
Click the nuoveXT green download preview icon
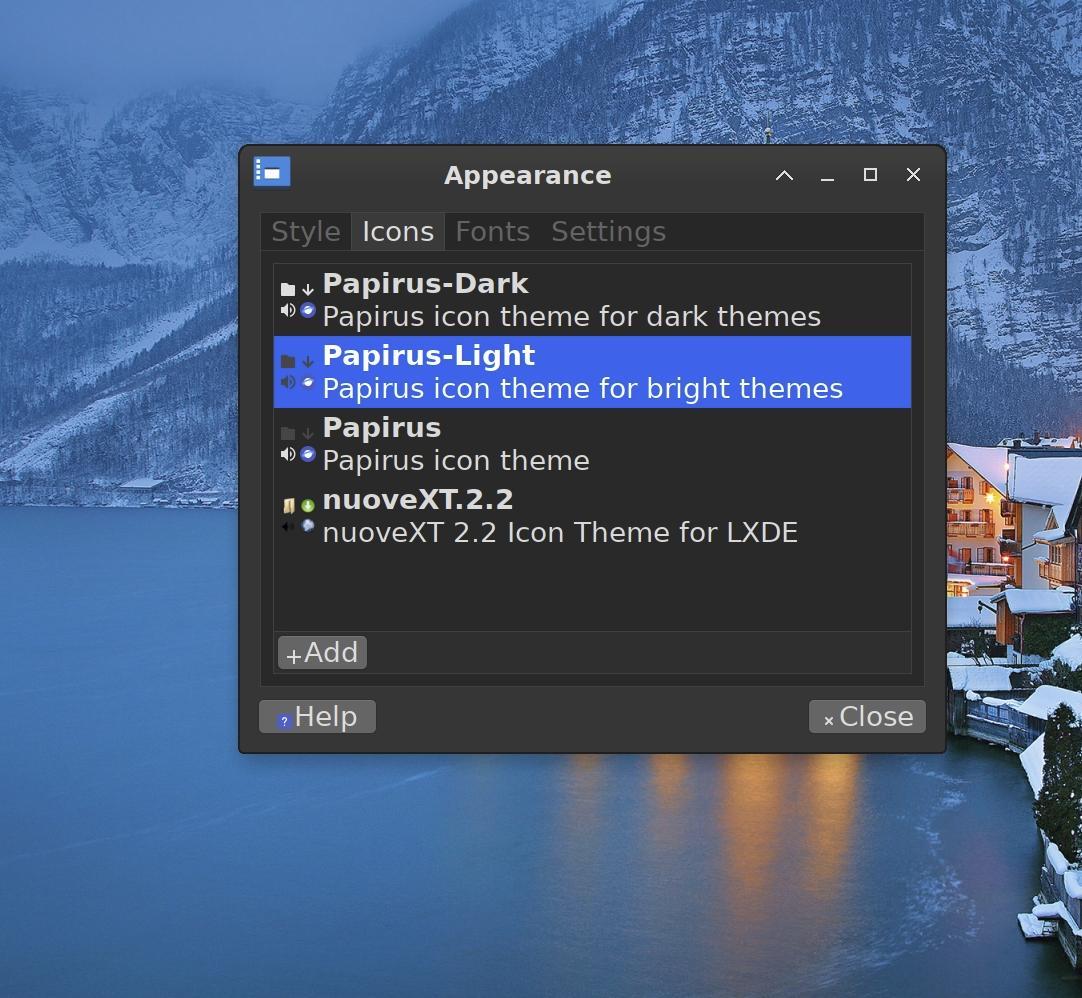308,505
